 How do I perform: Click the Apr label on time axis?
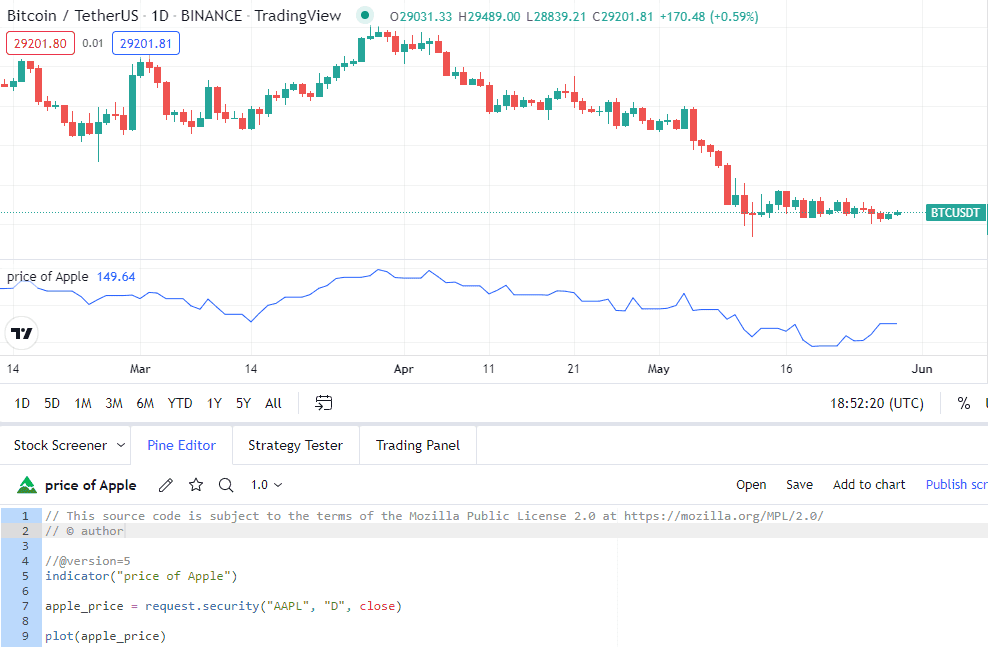tap(403, 369)
